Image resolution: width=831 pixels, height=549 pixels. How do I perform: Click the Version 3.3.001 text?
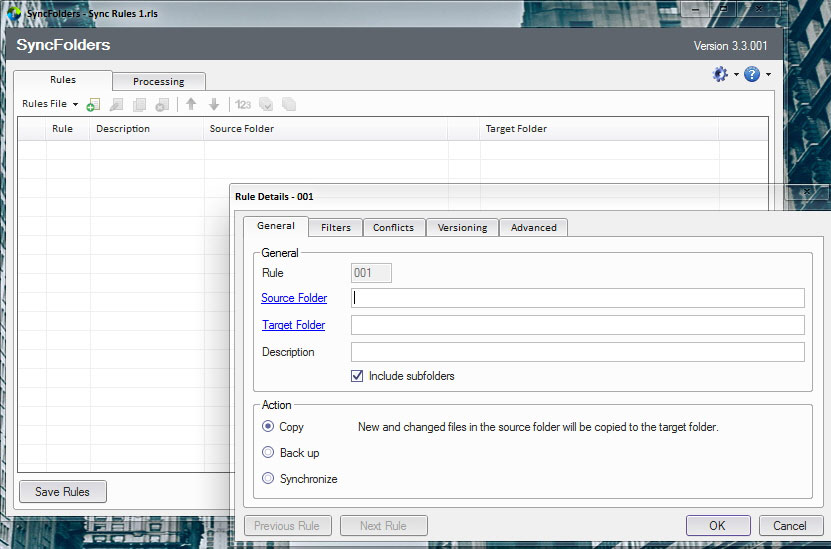[x=730, y=46]
